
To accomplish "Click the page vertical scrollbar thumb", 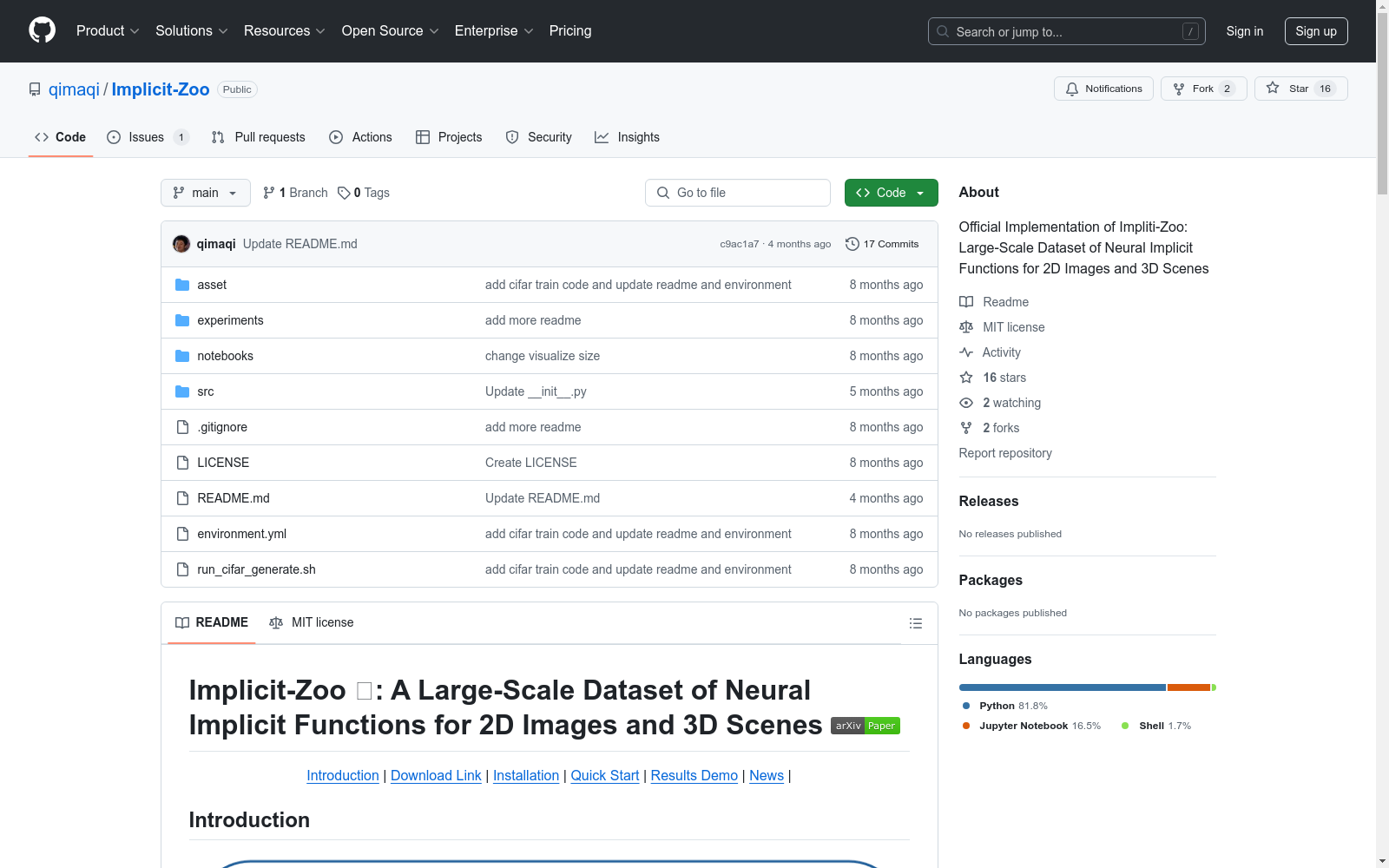I will click(1383, 104).
